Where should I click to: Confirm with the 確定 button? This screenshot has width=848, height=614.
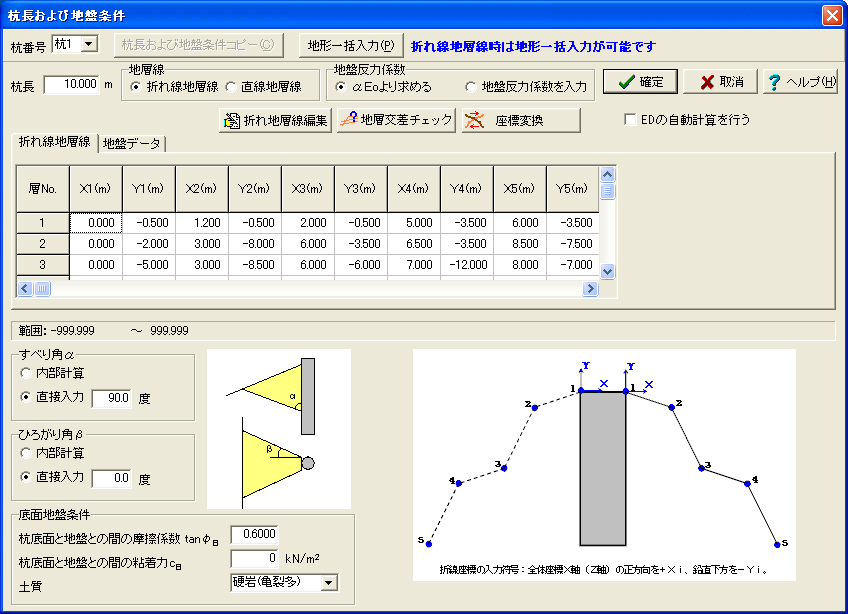[x=640, y=82]
